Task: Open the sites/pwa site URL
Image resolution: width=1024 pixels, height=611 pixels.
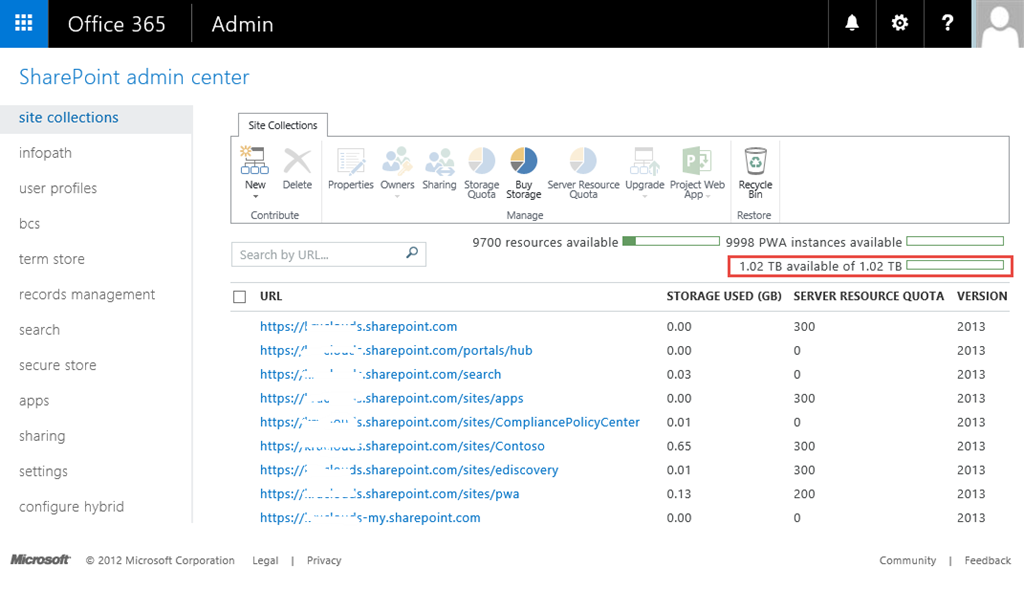Action: (389, 494)
